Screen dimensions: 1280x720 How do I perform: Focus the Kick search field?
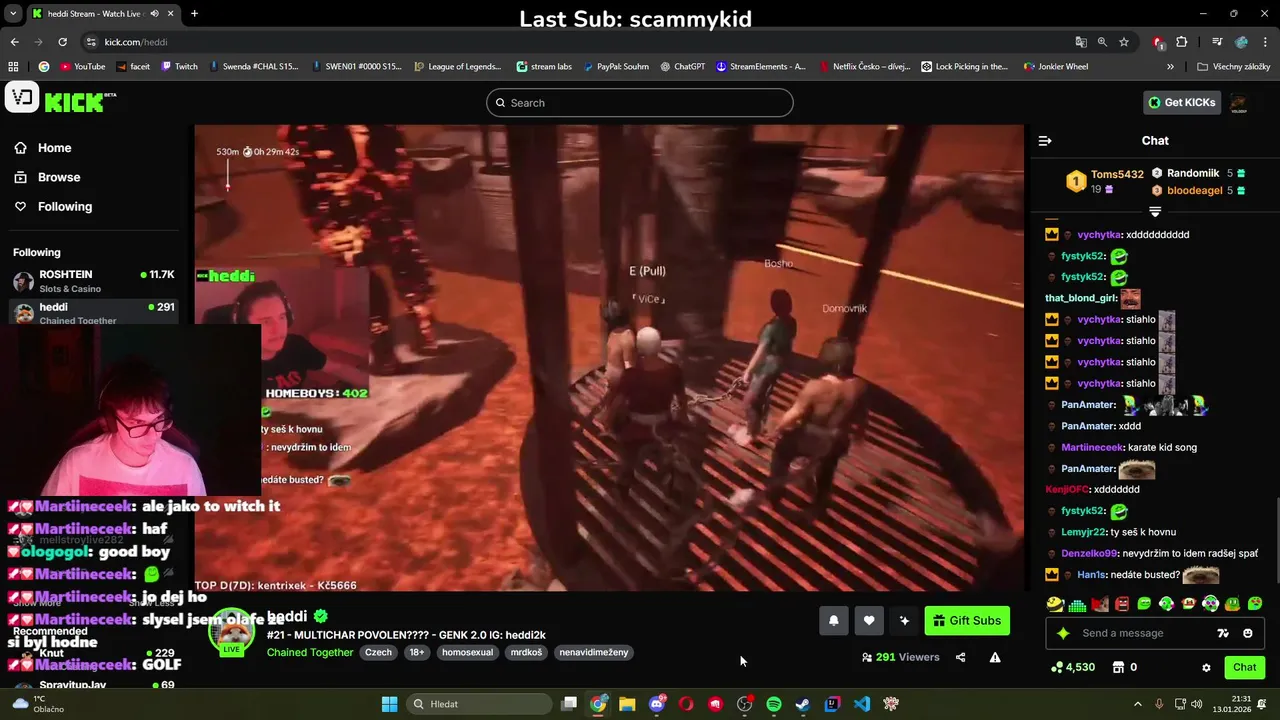click(x=640, y=103)
